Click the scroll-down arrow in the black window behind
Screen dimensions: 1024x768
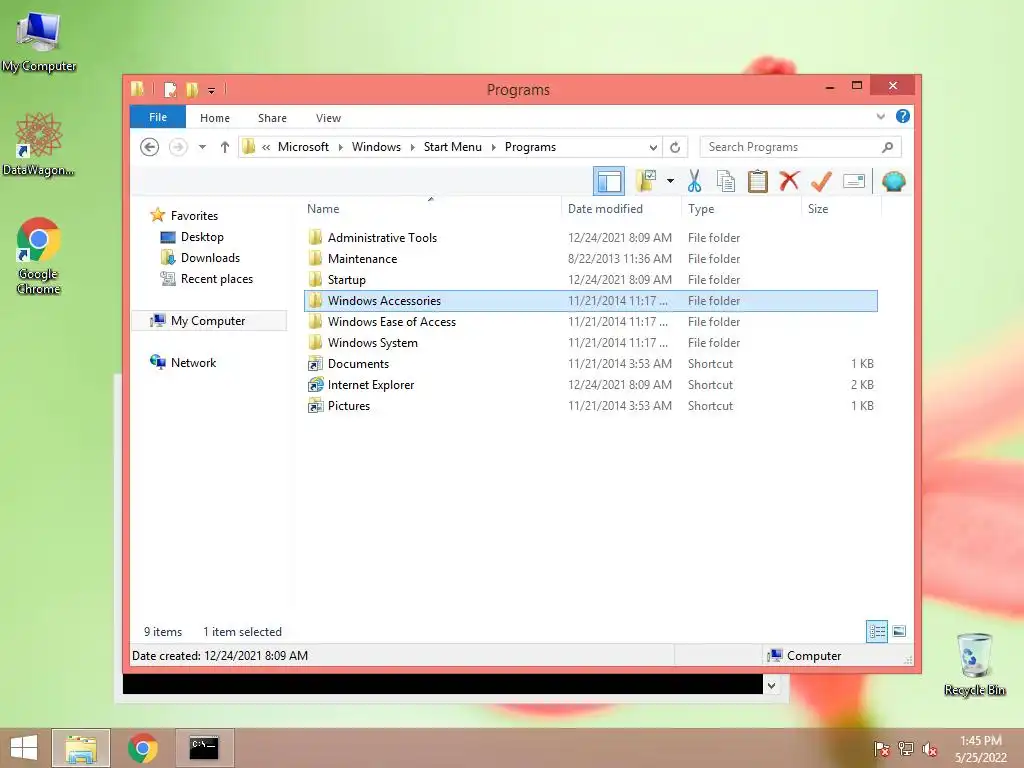(x=771, y=685)
